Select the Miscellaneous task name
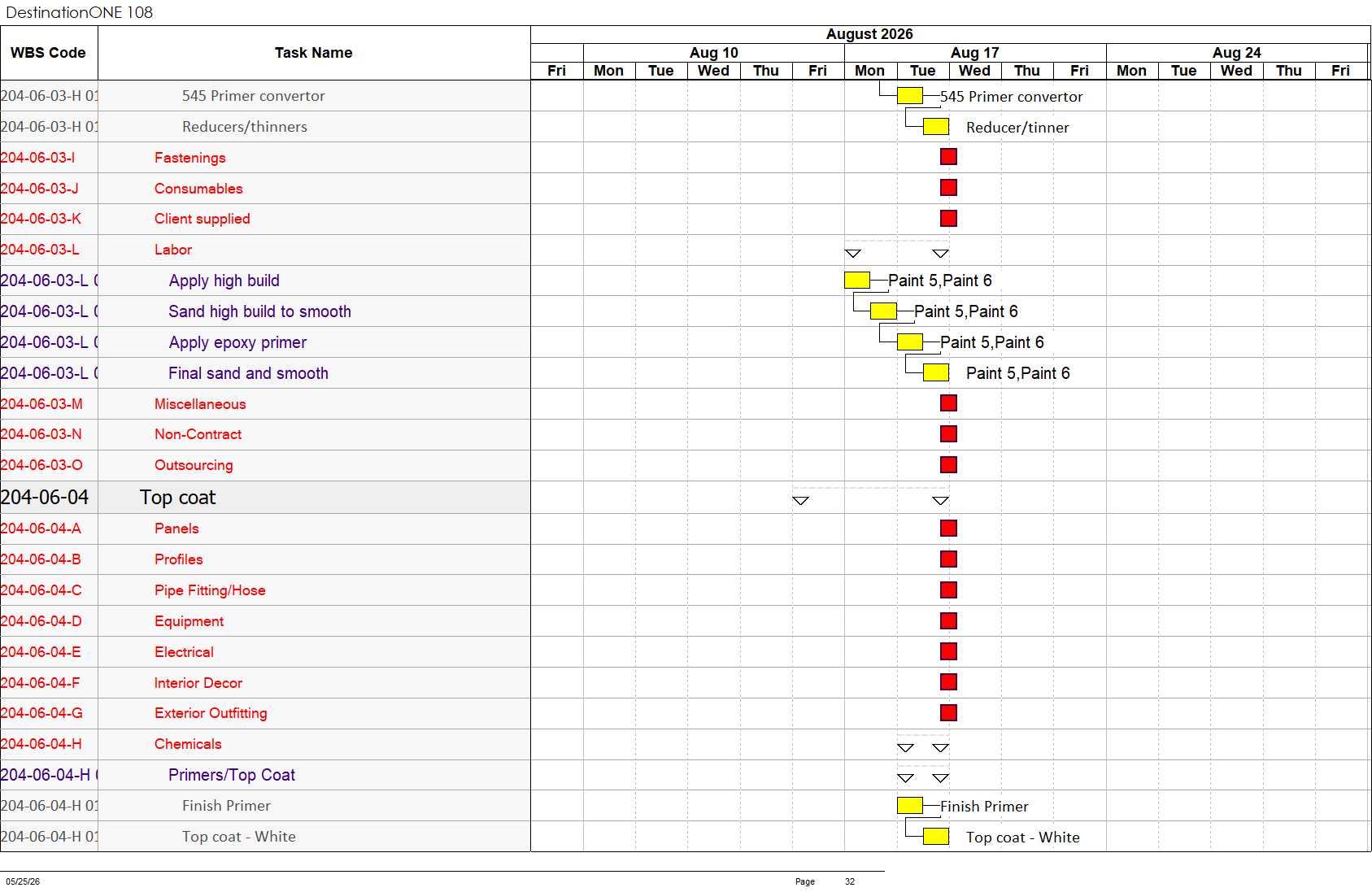Viewport: 1372px width, 892px height. click(x=200, y=404)
